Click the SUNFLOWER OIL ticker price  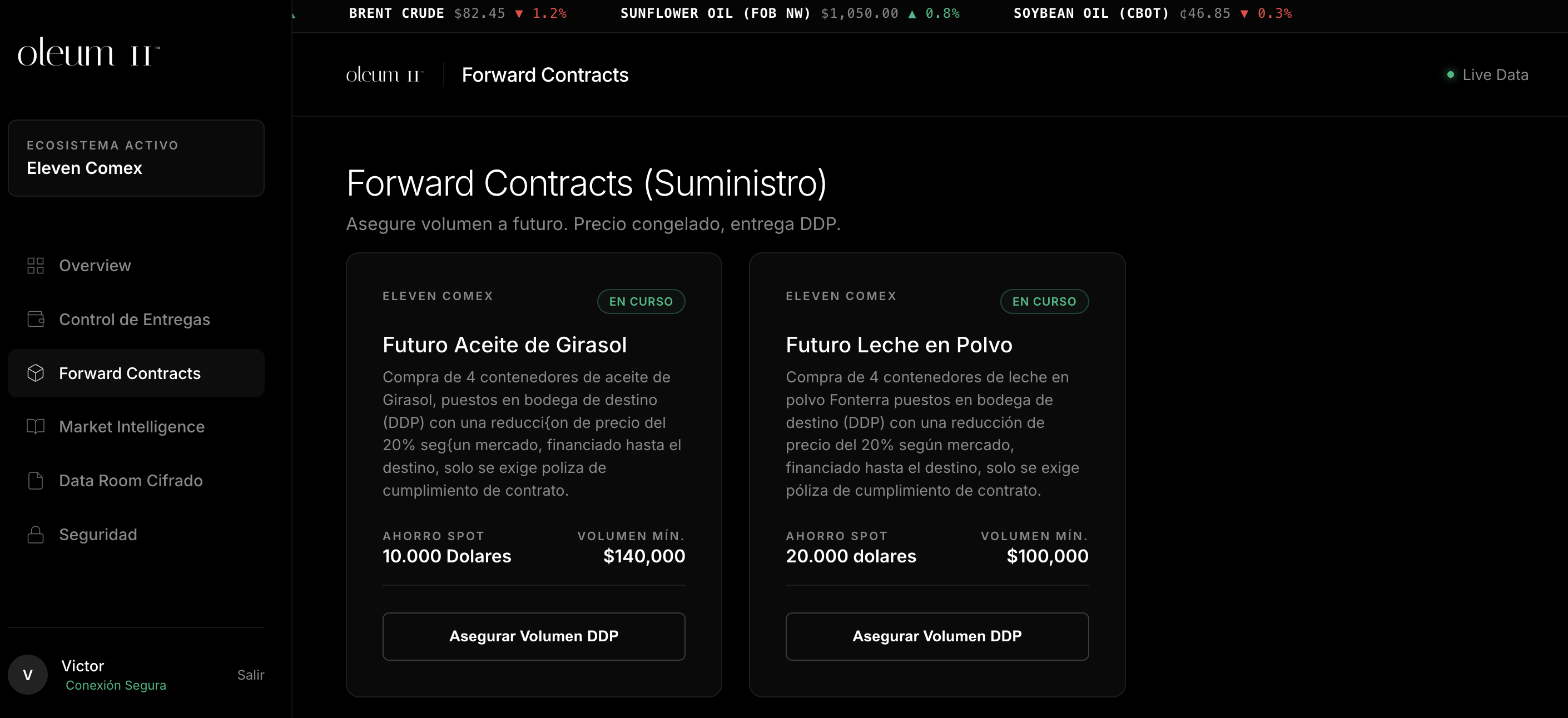(859, 13)
